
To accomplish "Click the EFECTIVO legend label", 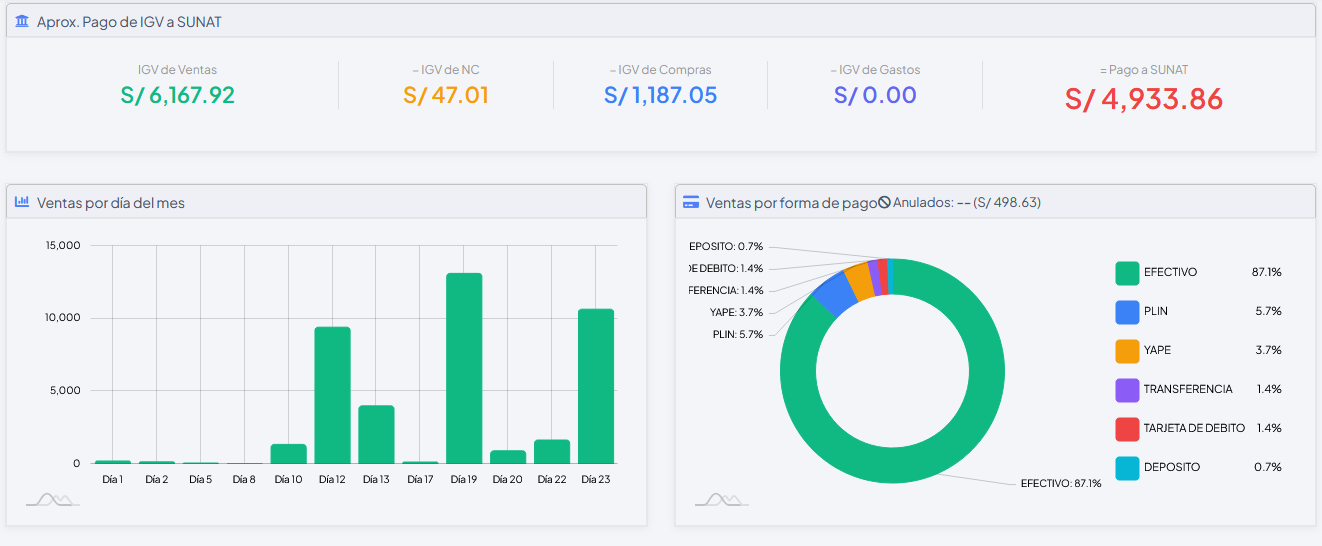I will coord(1170,273).
